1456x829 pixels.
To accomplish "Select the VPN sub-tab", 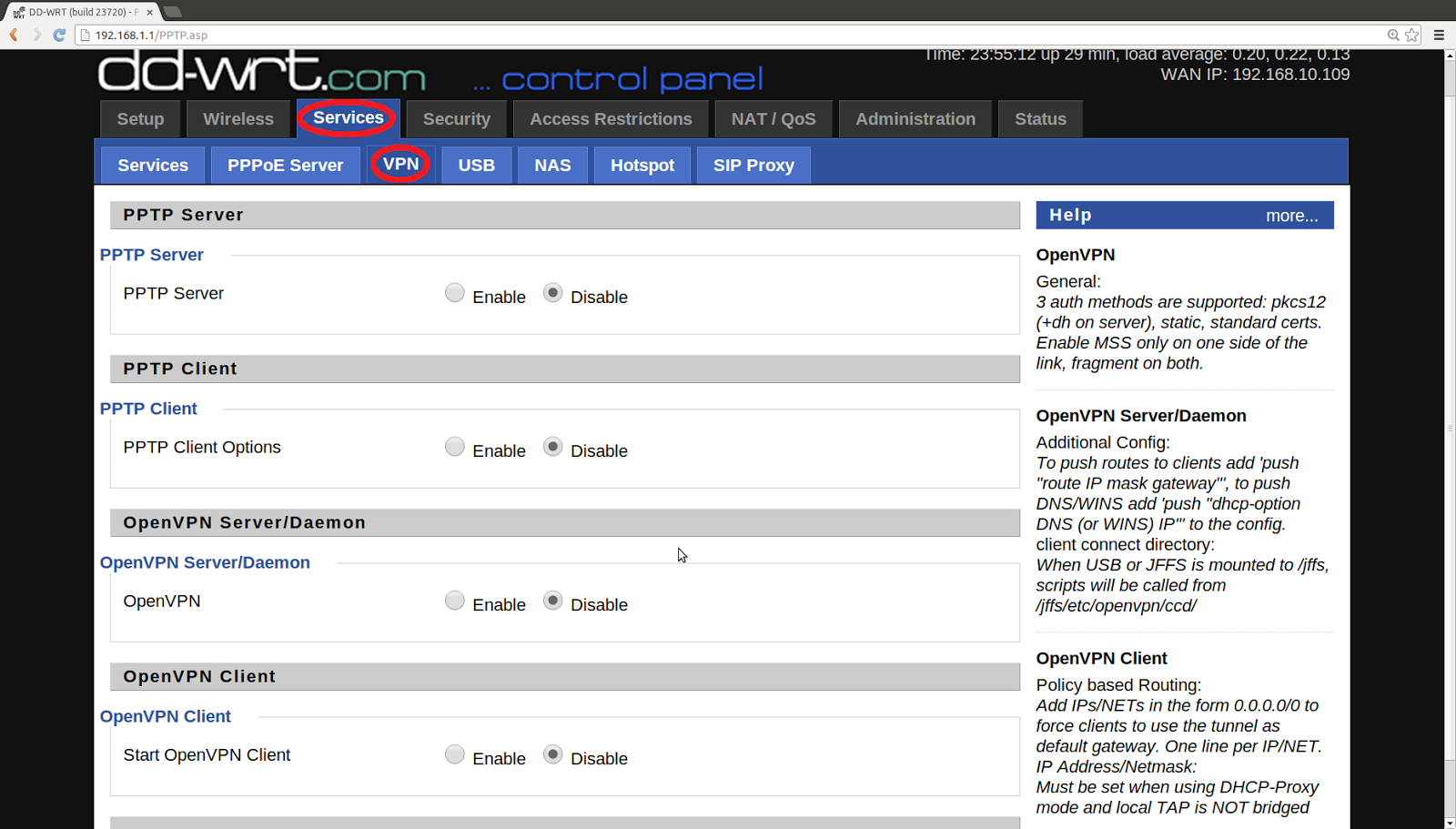I will pos(401,165).
